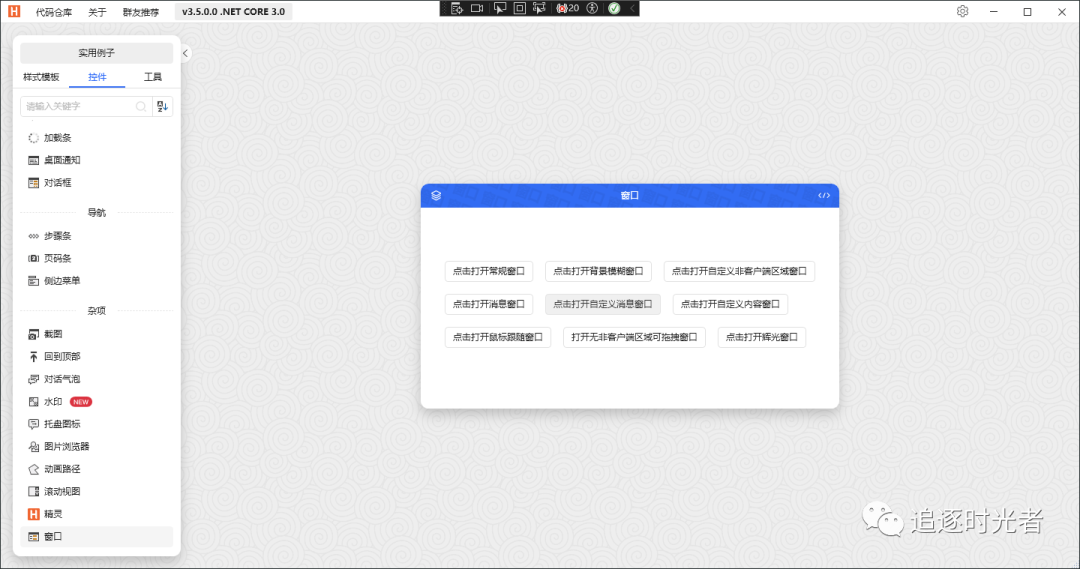Switch to the 控件 tab
Screen dimensions: 1080x569
(x=97, y=77)
